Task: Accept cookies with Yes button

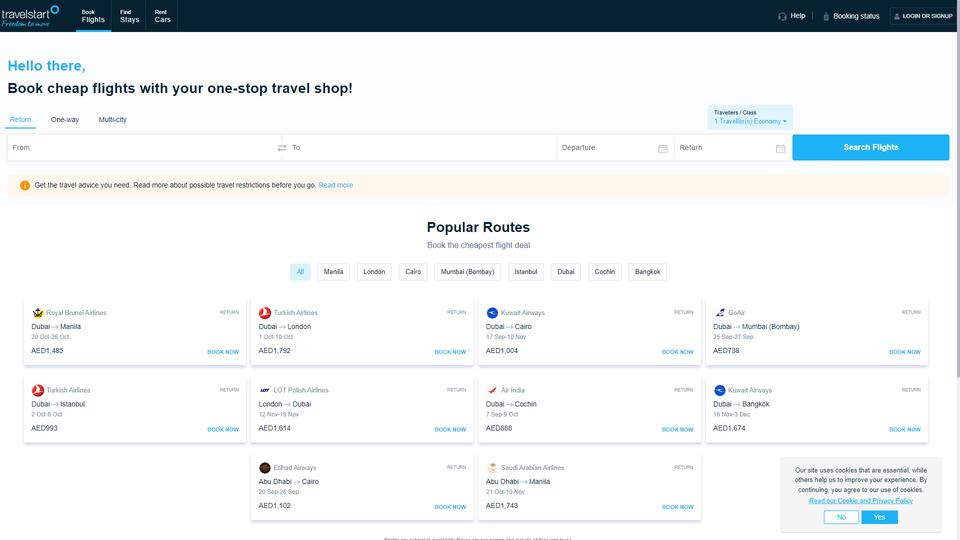Action: click(x=879, y=517)
